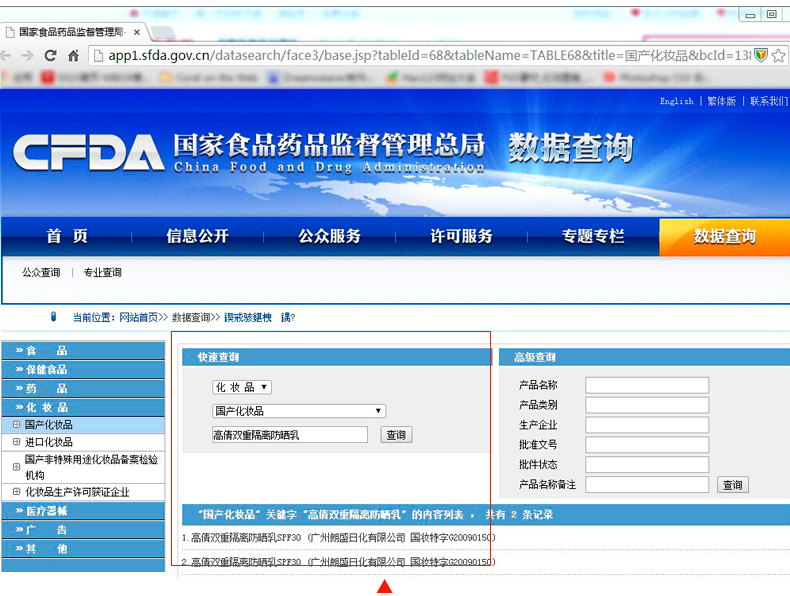
Task: Click plus icon beside 进口化妆品
Action: (x=16, y=442)
